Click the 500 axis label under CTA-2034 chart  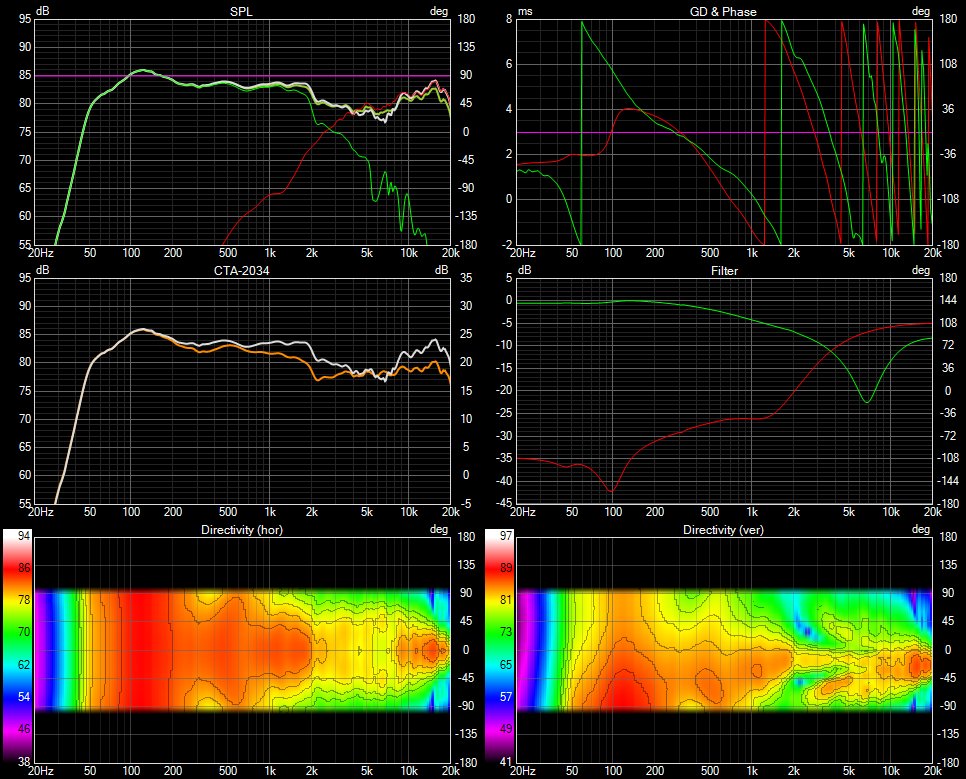pyautogui.click(x=227, y=512)
